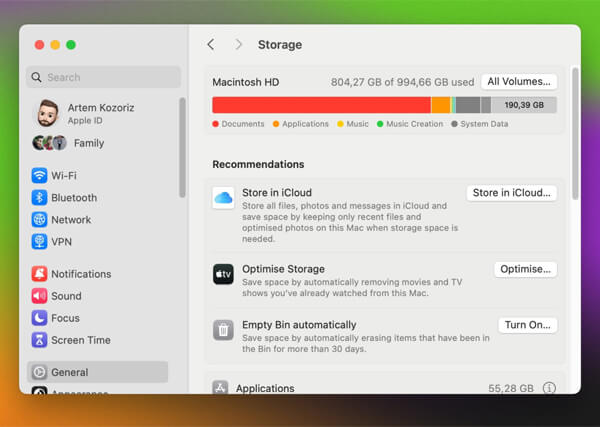Click the Recommendations heading

pyautogui.click(x=258, y=164)
